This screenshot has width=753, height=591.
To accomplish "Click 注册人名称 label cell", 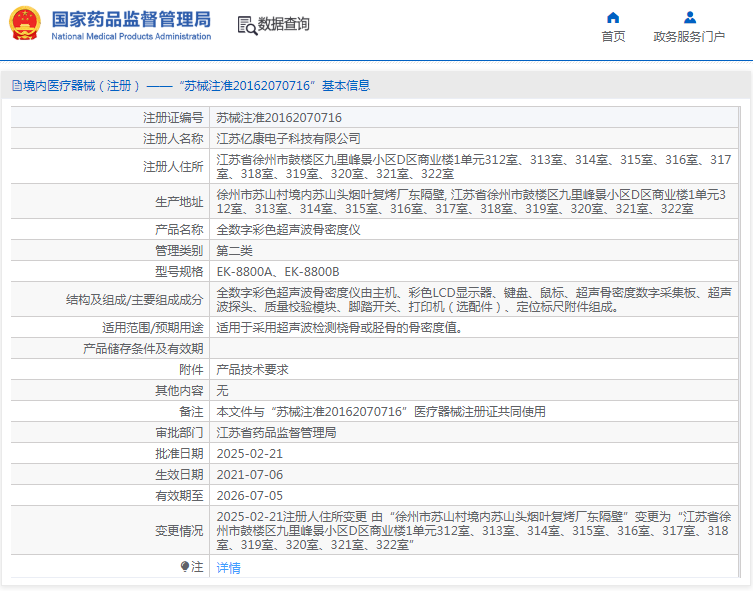I will (x=110, y=138).
